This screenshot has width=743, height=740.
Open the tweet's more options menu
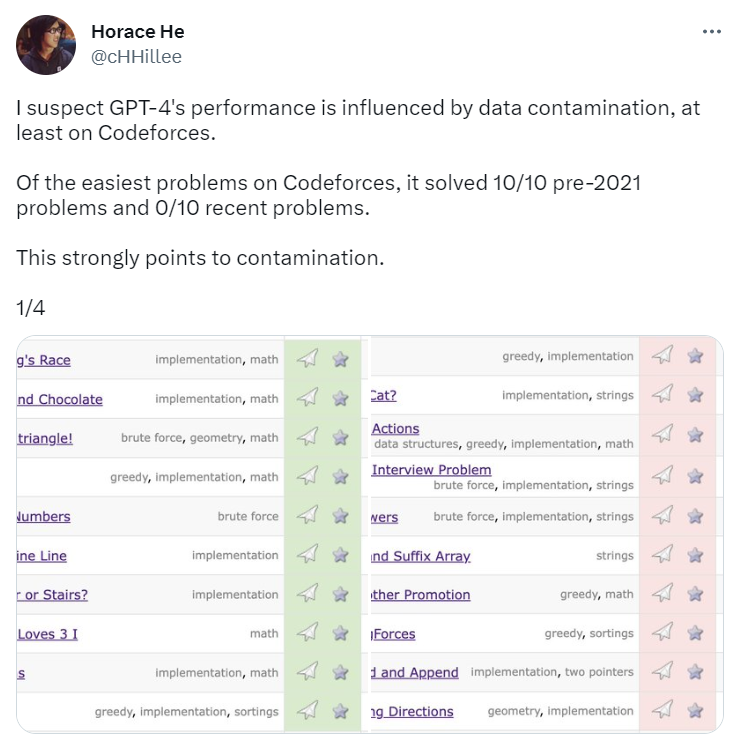click(x=711, y=32)
